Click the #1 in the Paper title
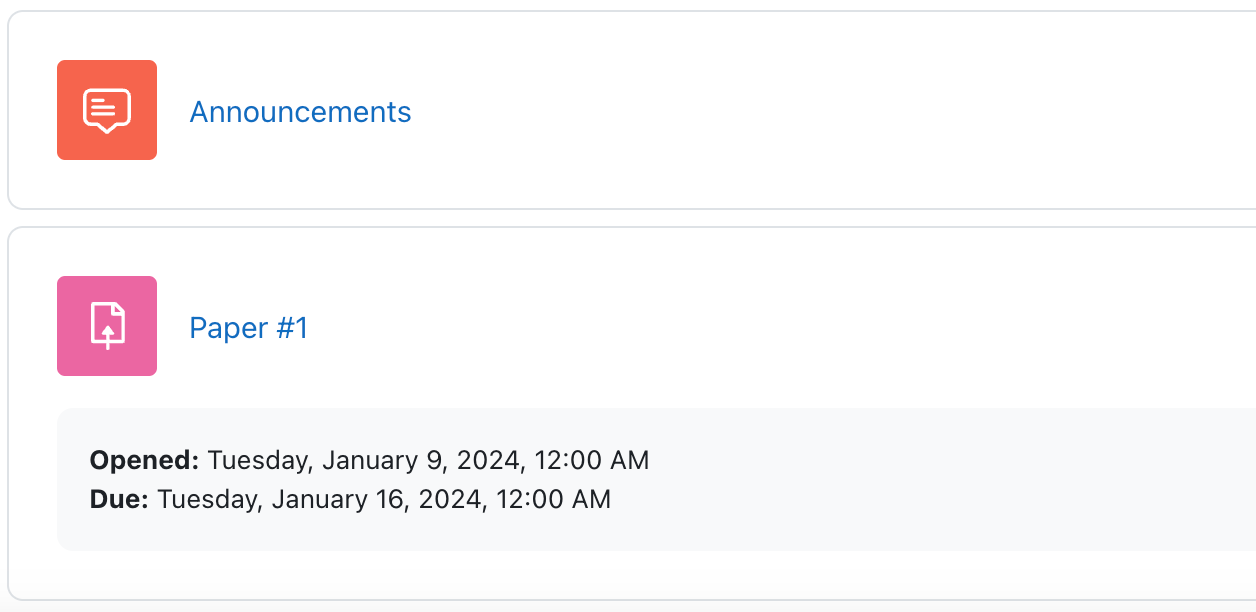1256x612 pixels. (290, 328)
